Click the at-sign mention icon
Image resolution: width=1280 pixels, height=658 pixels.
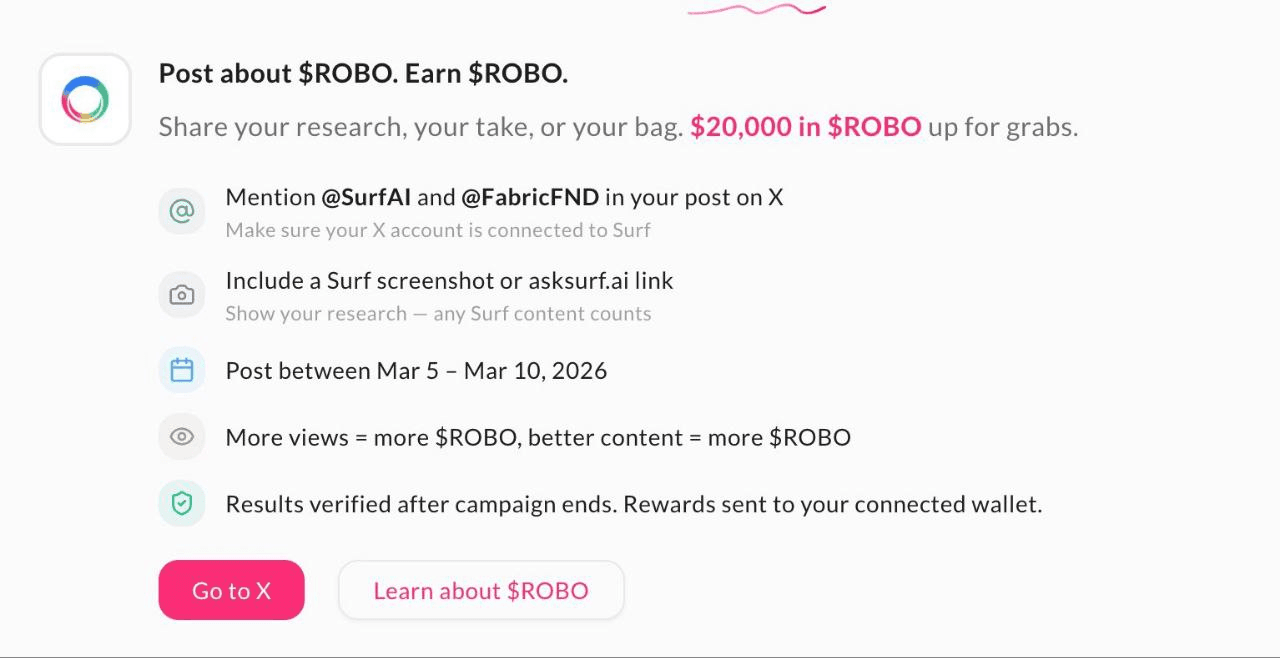[x=182, y=211]
